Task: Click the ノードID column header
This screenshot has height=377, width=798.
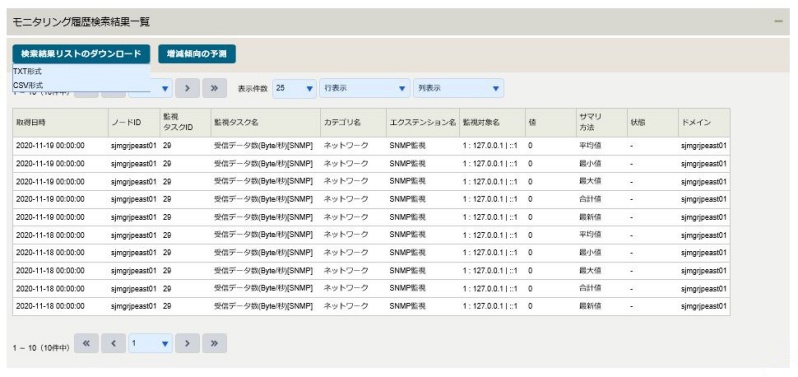Action: (134, 123)
